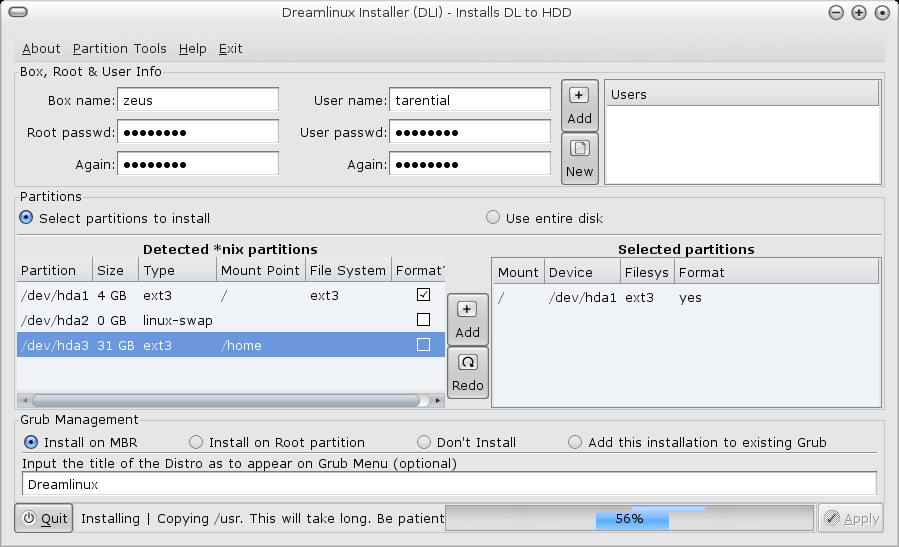
Task: Select the /dev/hda1 partition row
Action: click(230, 295)
